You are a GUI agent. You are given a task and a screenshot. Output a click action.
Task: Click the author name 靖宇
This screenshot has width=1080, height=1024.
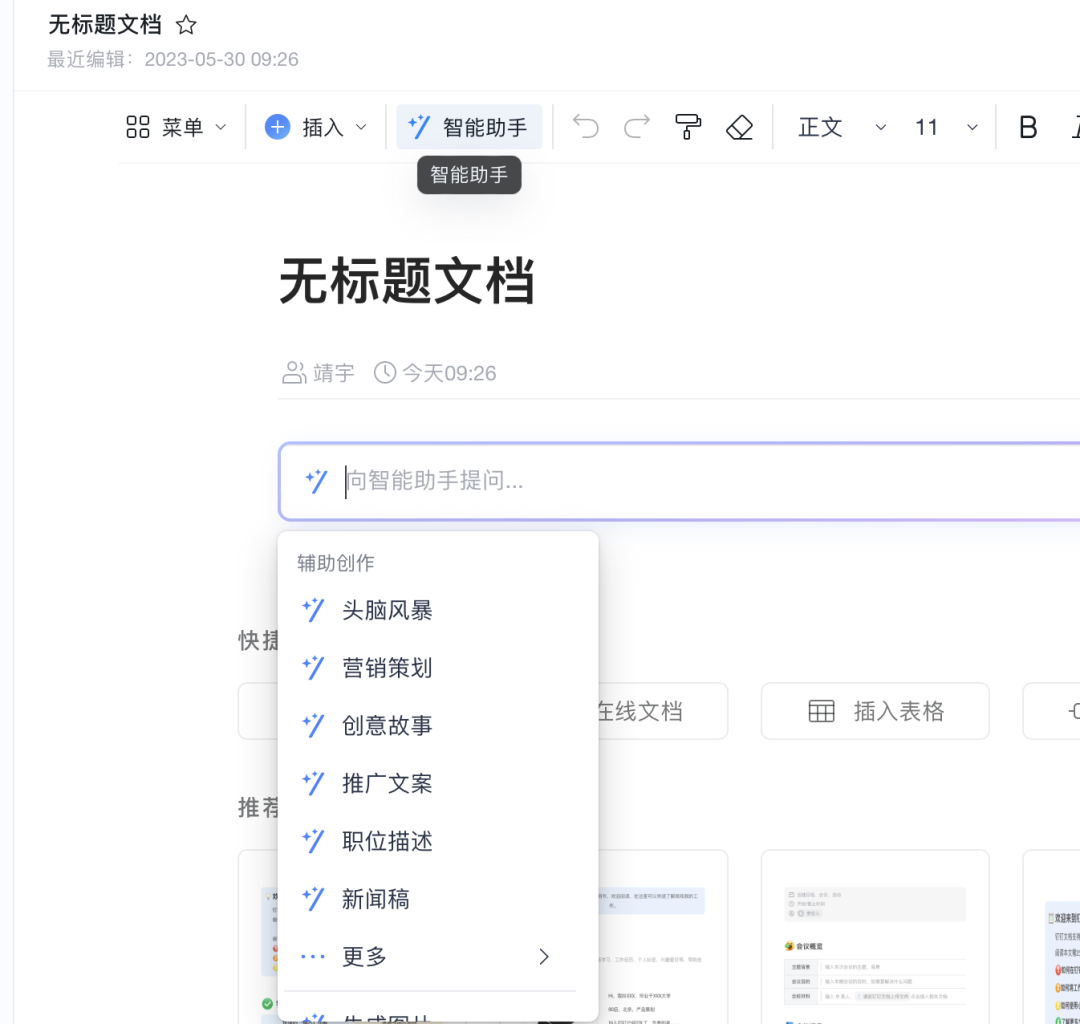(333, 373)
